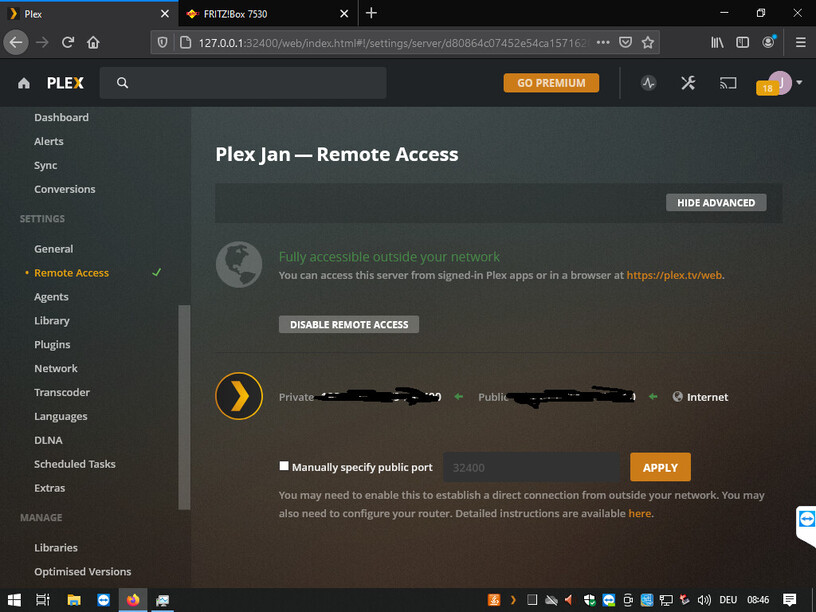Click the address bar URL
Screen dimensions: 816x612
[x=393, y=43]
